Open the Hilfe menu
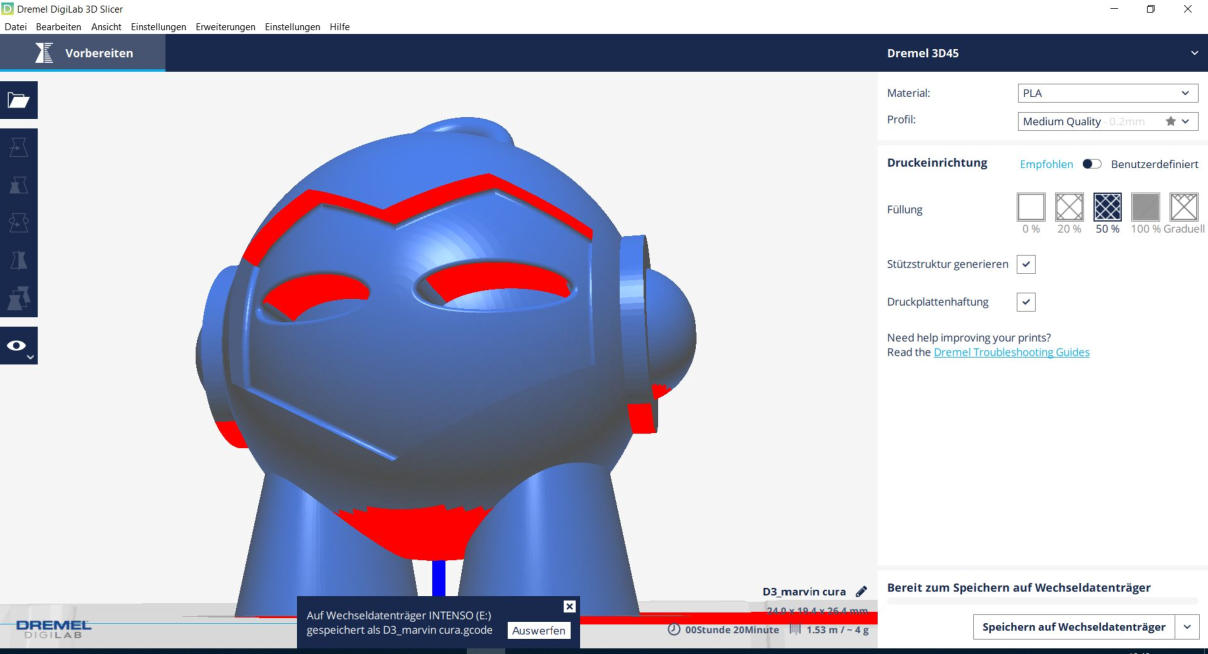The height and width of the screenshot is (654, 1208). click(x=340, y=27)
